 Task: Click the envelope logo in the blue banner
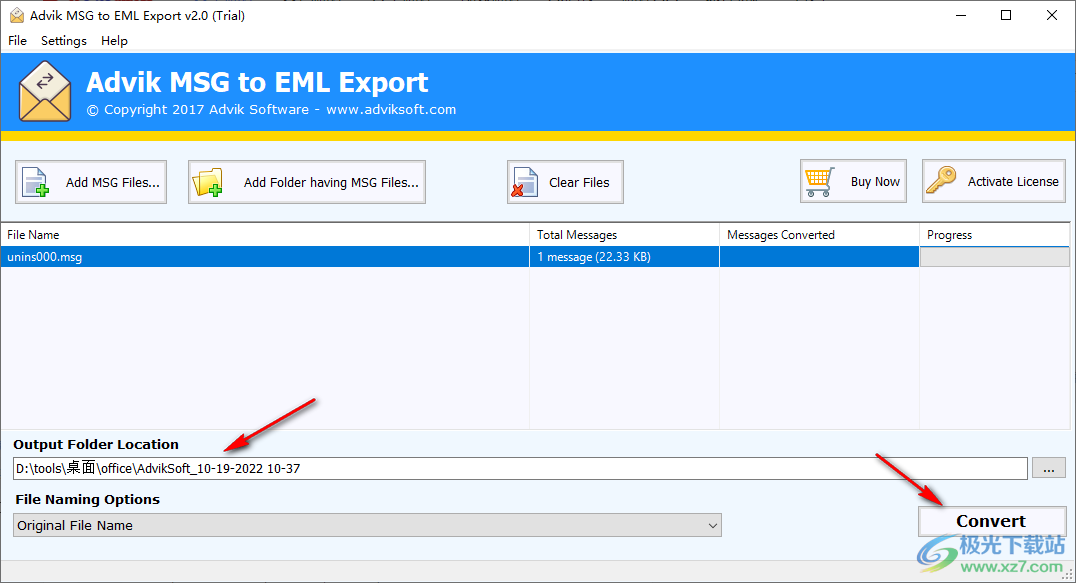click(45, 92)
